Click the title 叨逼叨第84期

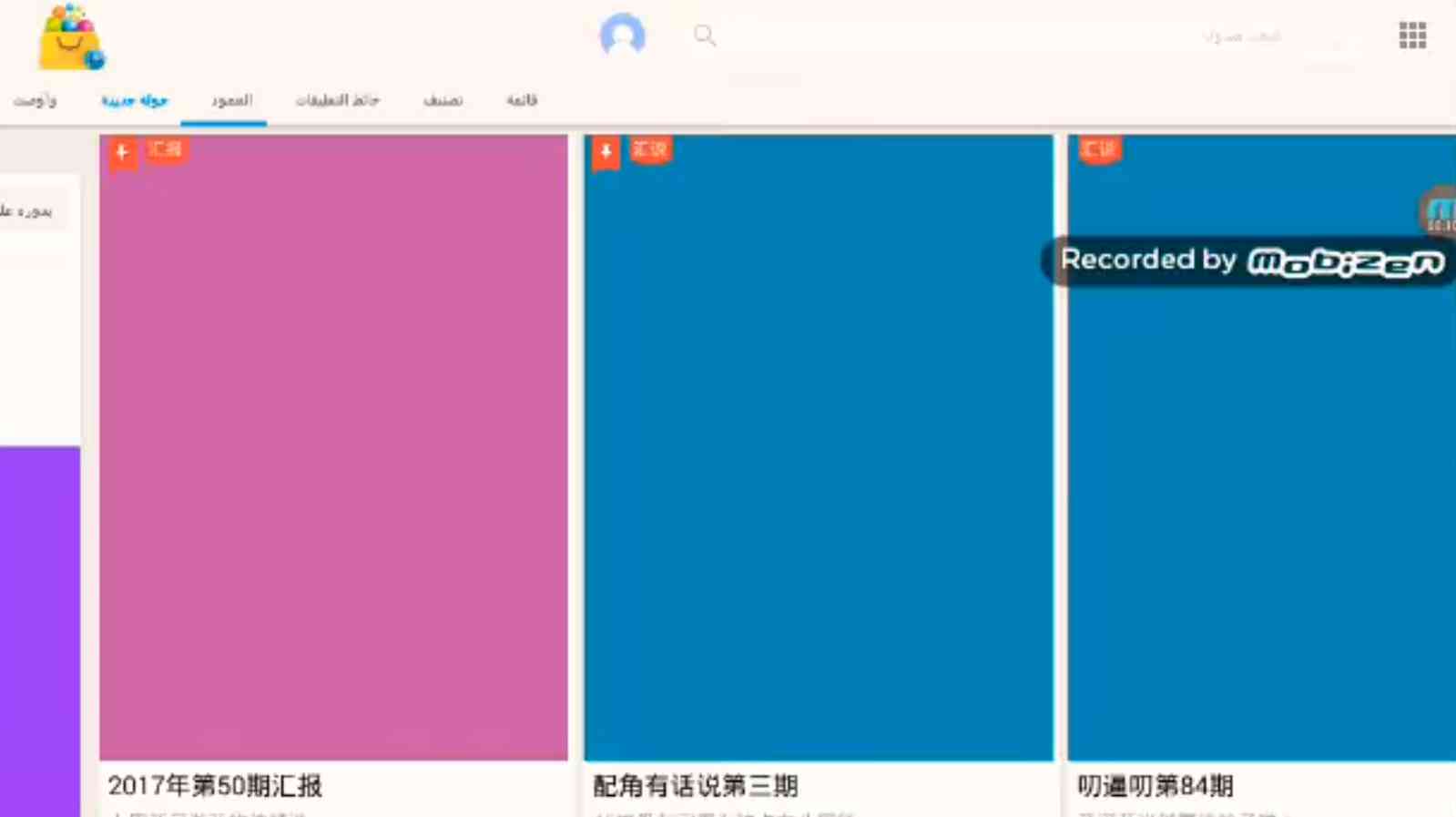pyautogui.click(x=1156, y=785)
